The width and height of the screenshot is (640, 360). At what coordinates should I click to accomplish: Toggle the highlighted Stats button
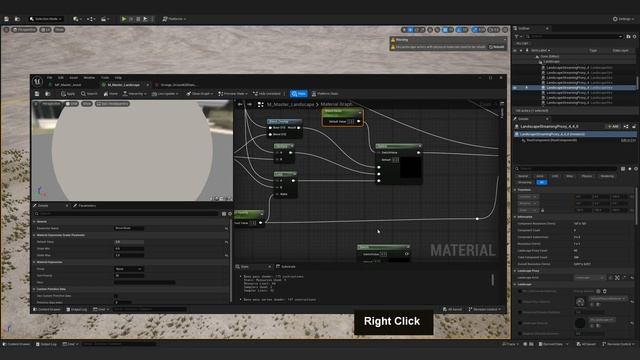click(299, 94)
